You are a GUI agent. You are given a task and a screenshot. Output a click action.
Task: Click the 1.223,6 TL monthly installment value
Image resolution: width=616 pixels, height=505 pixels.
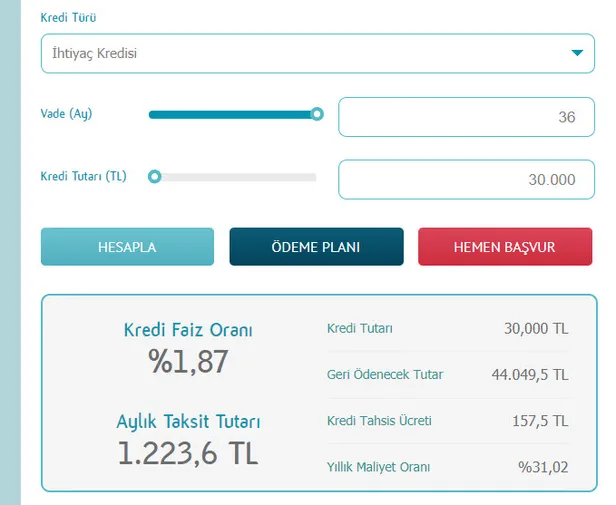click(188, 454)
